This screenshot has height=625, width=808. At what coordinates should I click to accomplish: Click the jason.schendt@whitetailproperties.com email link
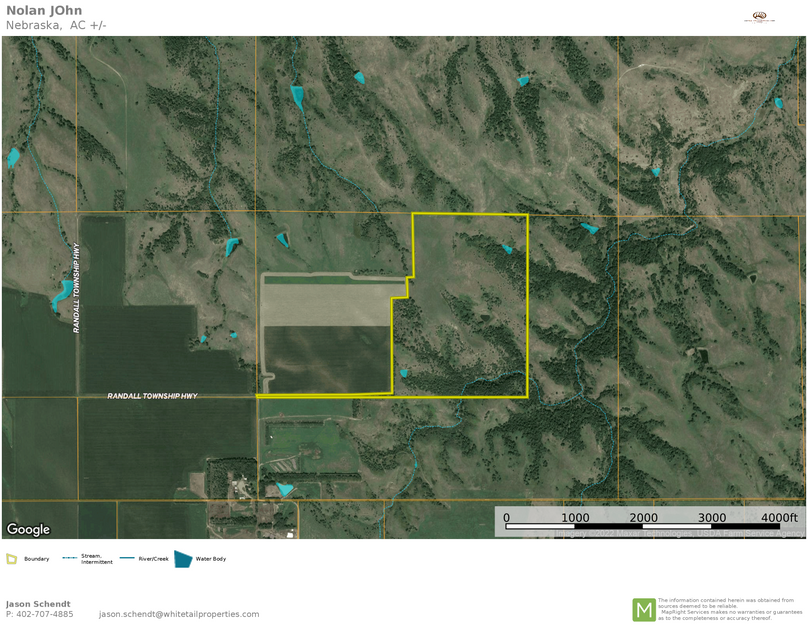tap(178, 614)
